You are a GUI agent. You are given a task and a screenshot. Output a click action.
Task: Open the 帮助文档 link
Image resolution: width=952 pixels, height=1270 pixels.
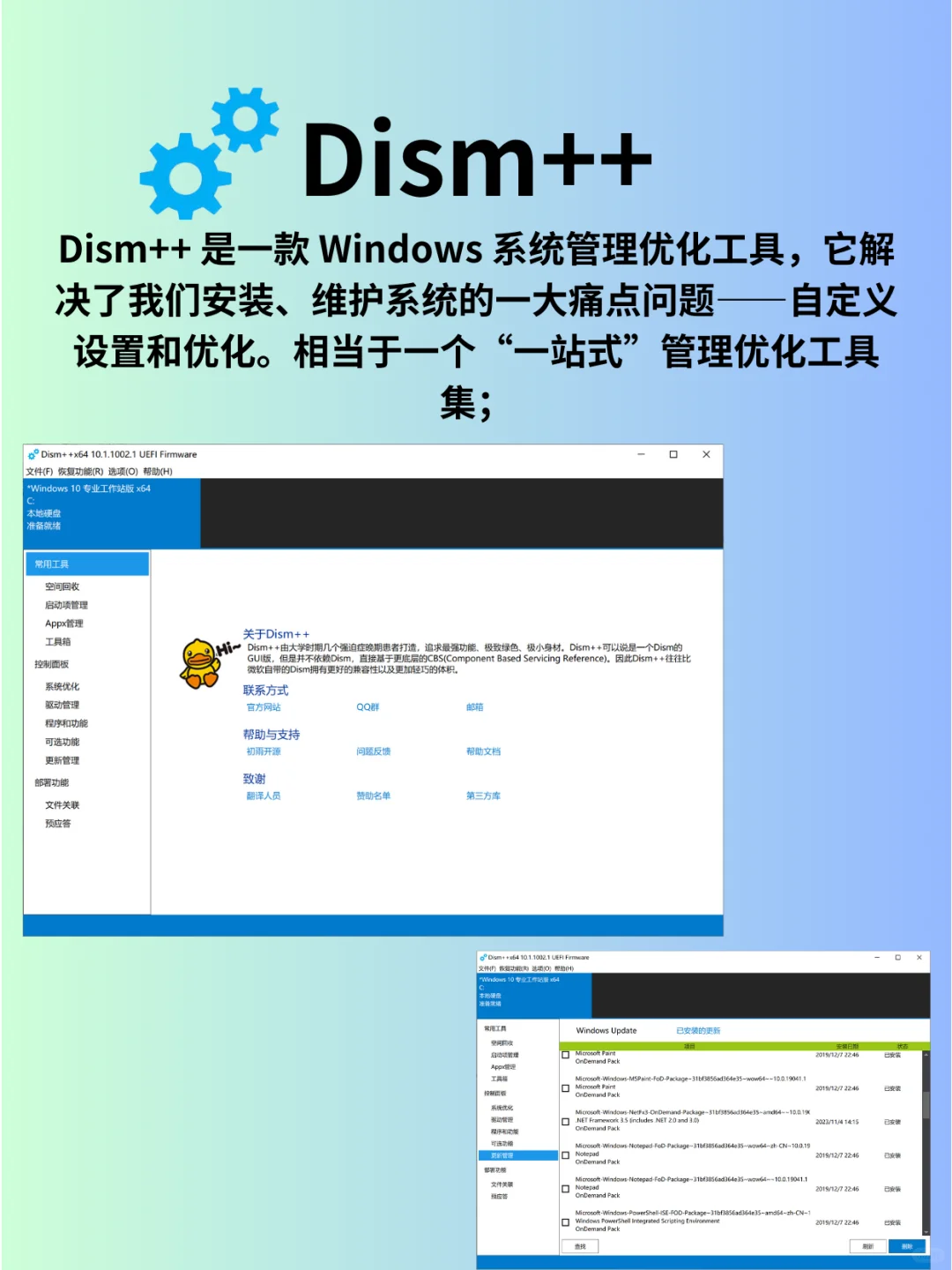(x=483, y=751)
